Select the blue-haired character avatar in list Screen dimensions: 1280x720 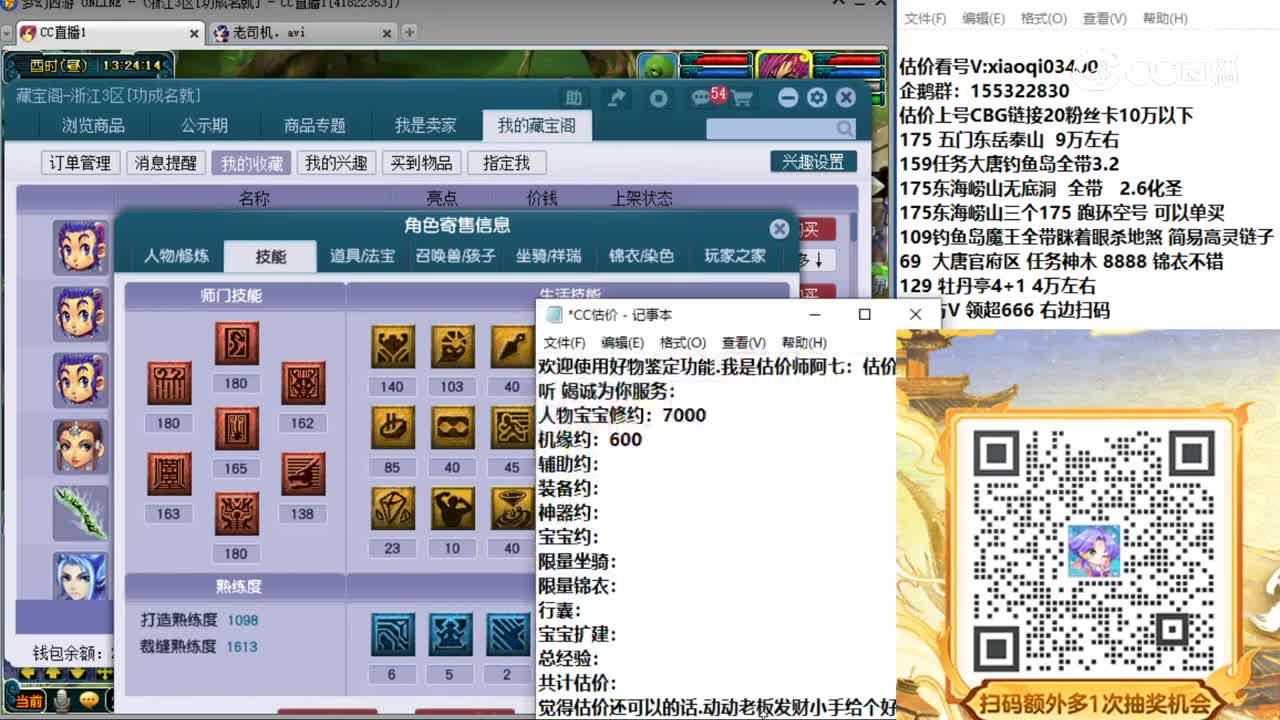pos(80,577)
